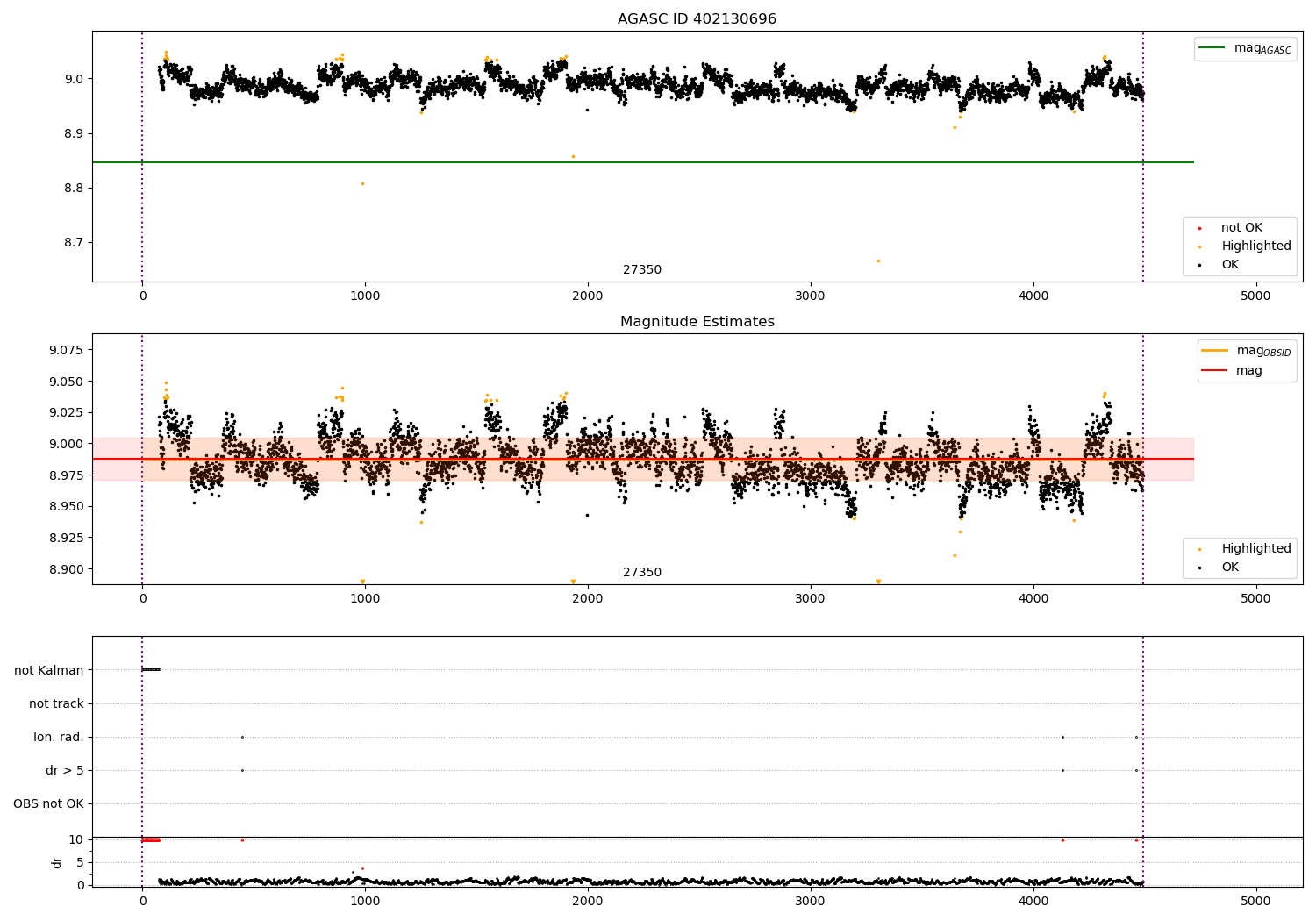The height and width of the screenshot is (921, 1316).
Task: Click the 8.925 tick label
Action: [x=66, y=537]
